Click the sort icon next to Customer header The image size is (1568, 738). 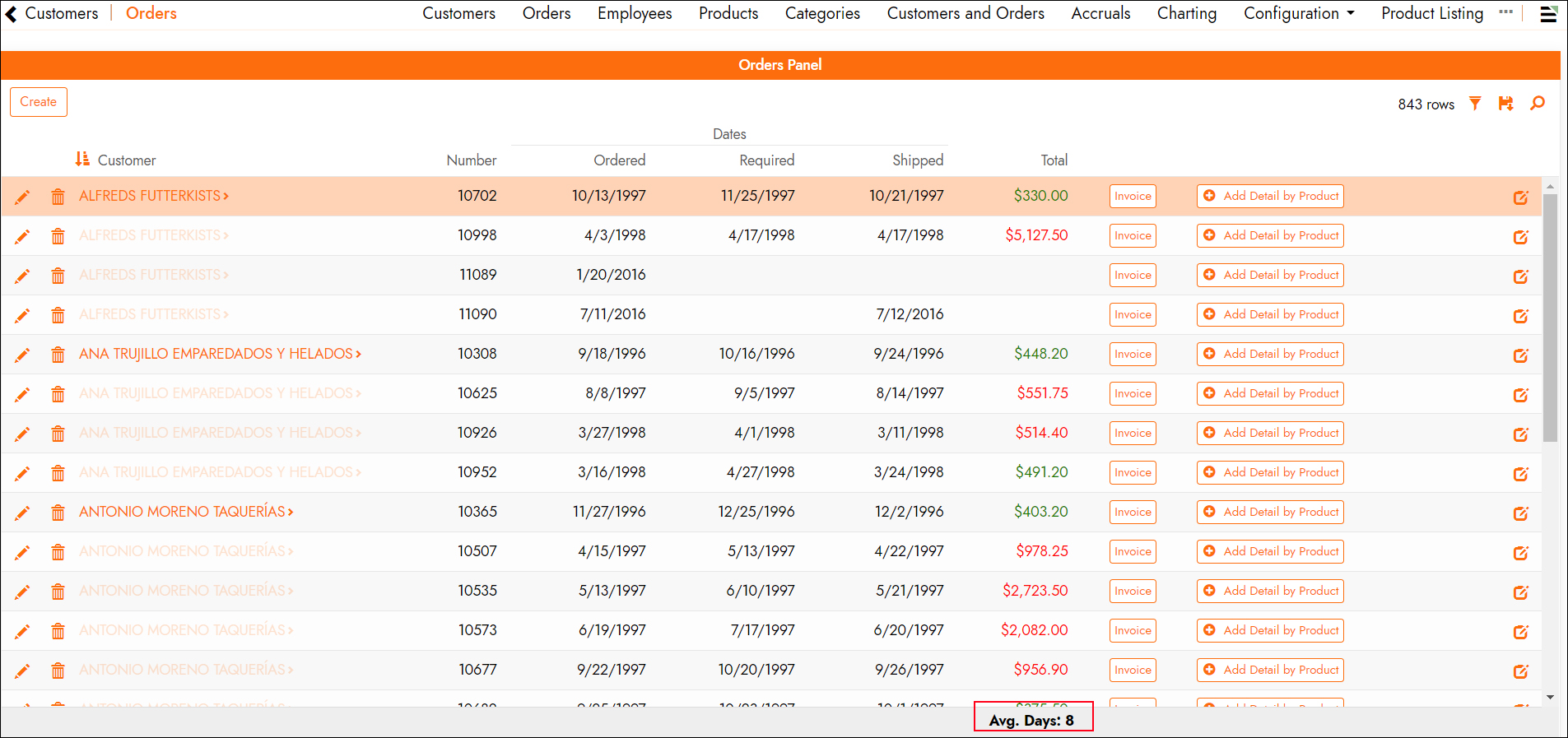pos(82,159)
